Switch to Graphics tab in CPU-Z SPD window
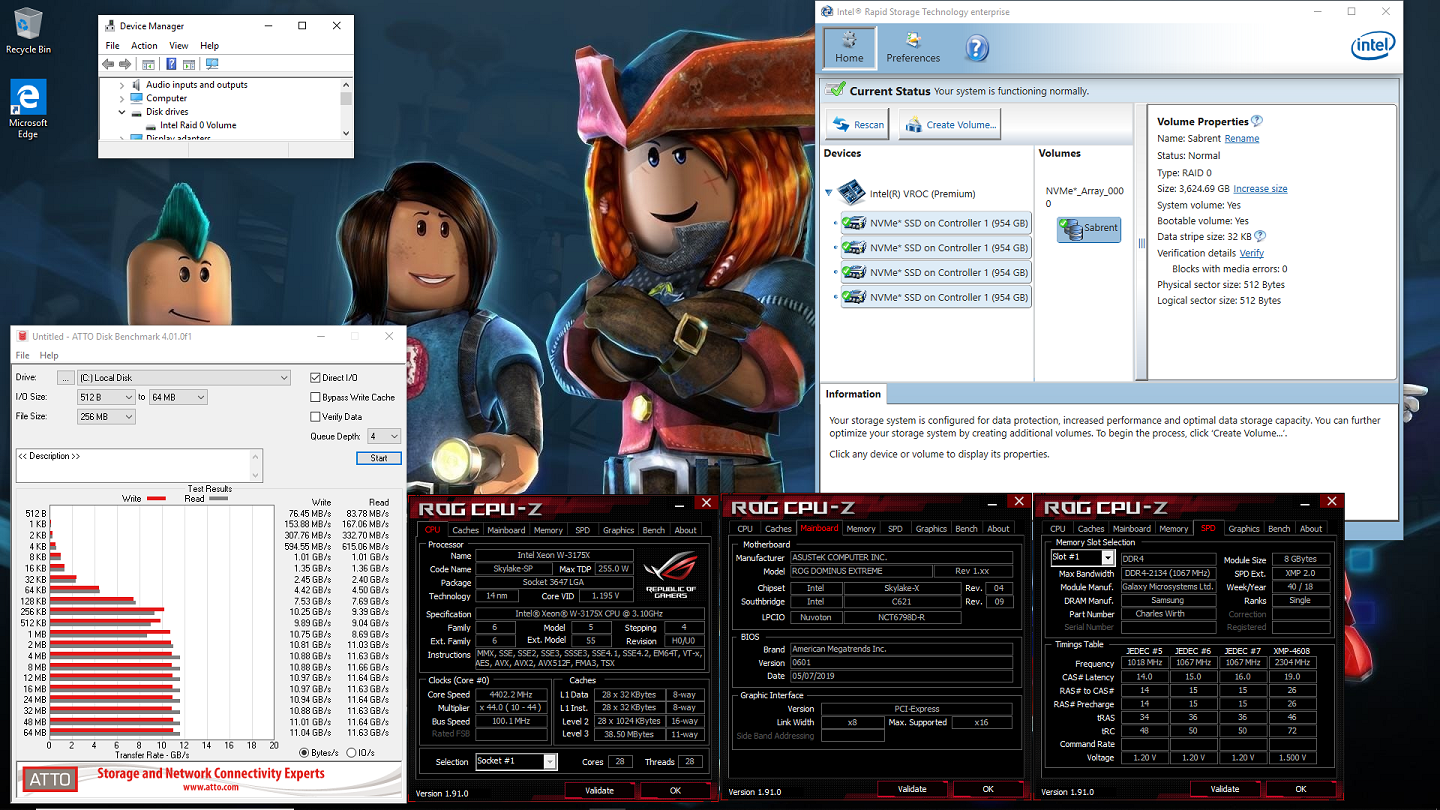 [1244, 528]
